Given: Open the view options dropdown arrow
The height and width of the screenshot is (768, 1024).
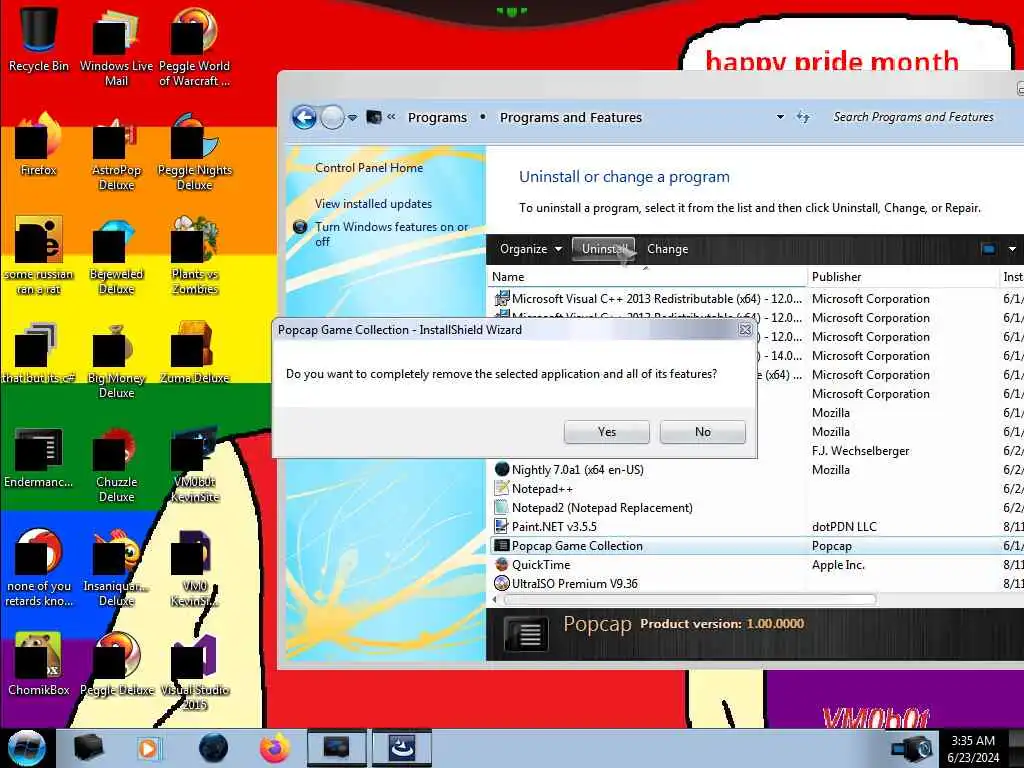Looking at the screenshot, I should (x=1012, y=249).
